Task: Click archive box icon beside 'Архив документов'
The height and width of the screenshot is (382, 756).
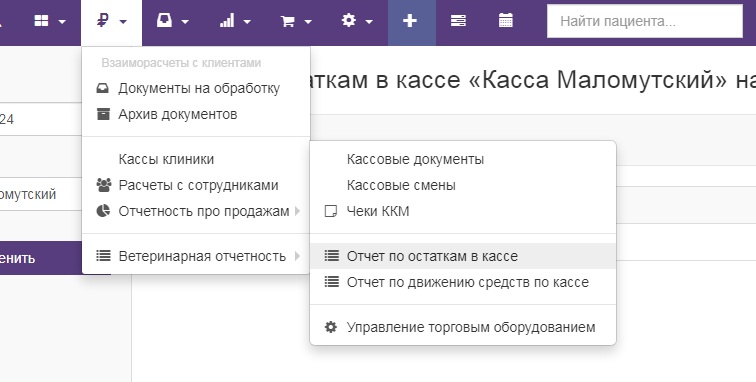Action: click(x=103, y=114)
